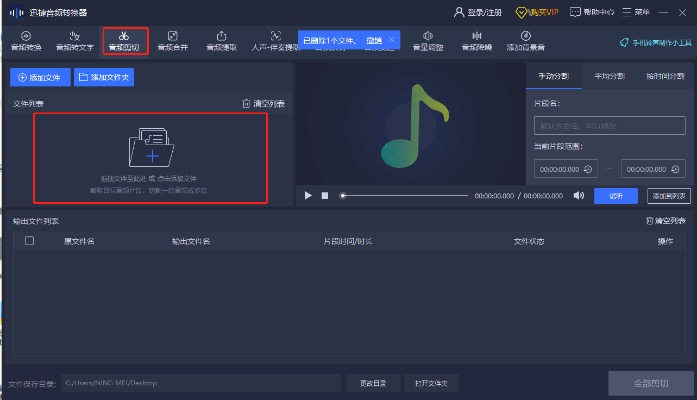Mute the player speaker icon
The width and height of the screenshot is (697, 400).
[578, 196]
